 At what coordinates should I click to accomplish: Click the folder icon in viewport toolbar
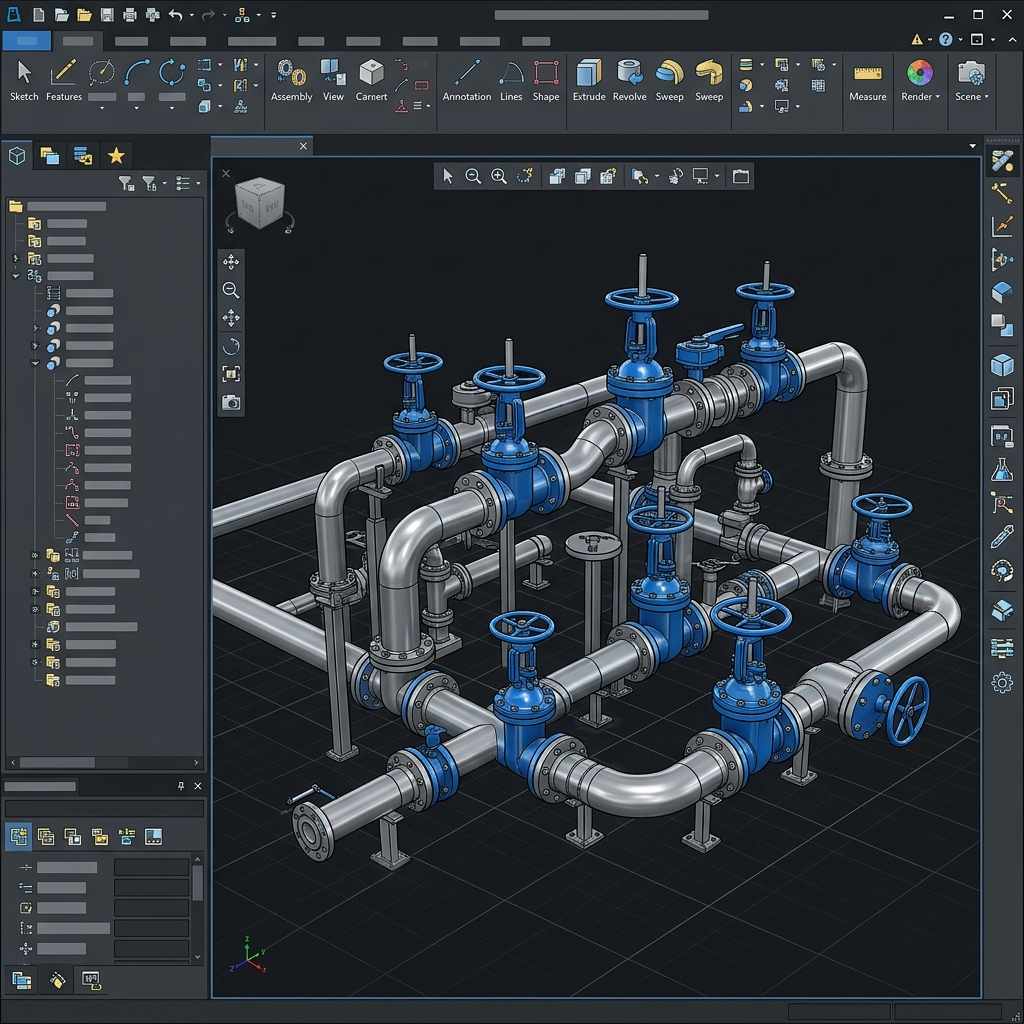point(741,176)
